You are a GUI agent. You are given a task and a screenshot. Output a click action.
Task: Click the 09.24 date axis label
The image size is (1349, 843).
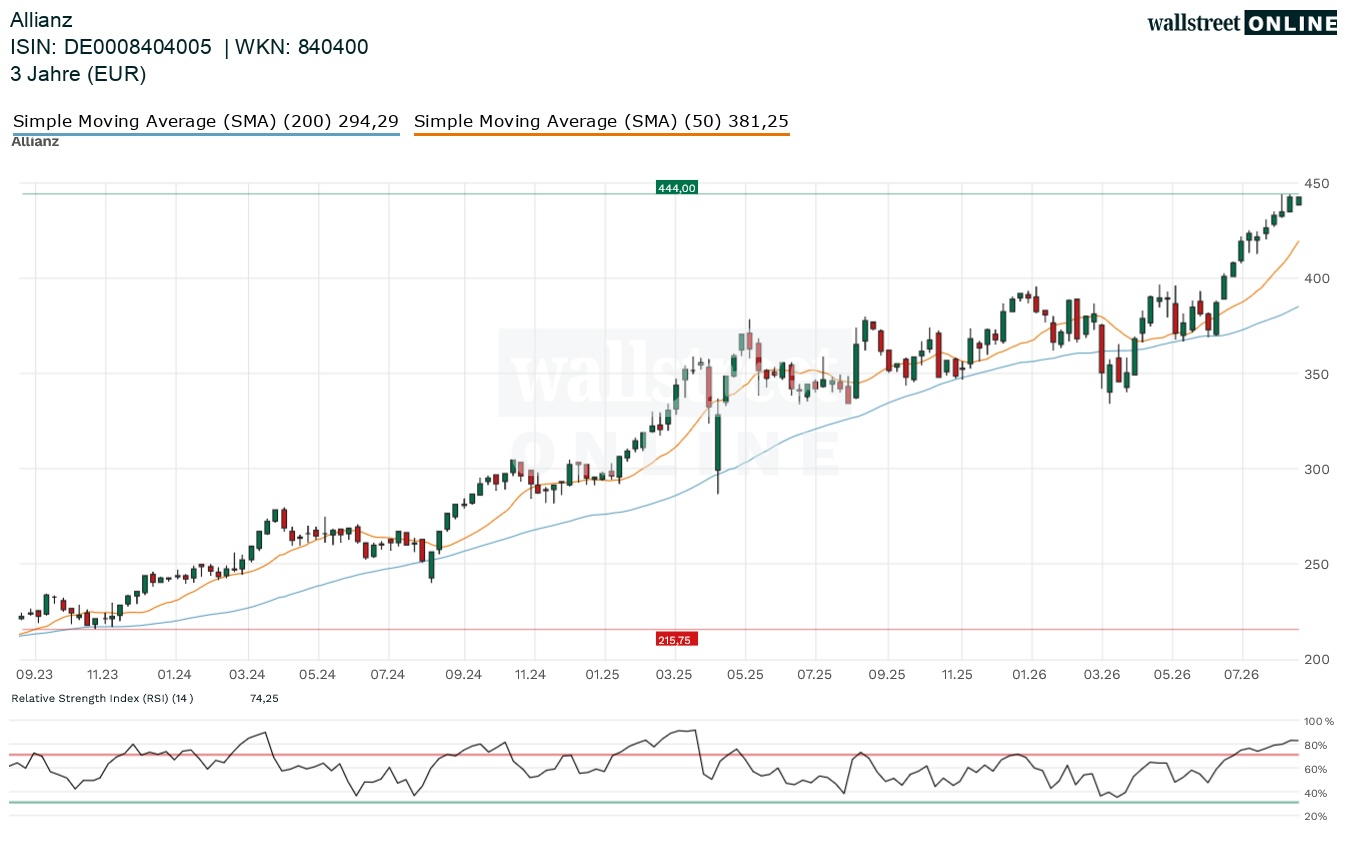click(464, 675)
